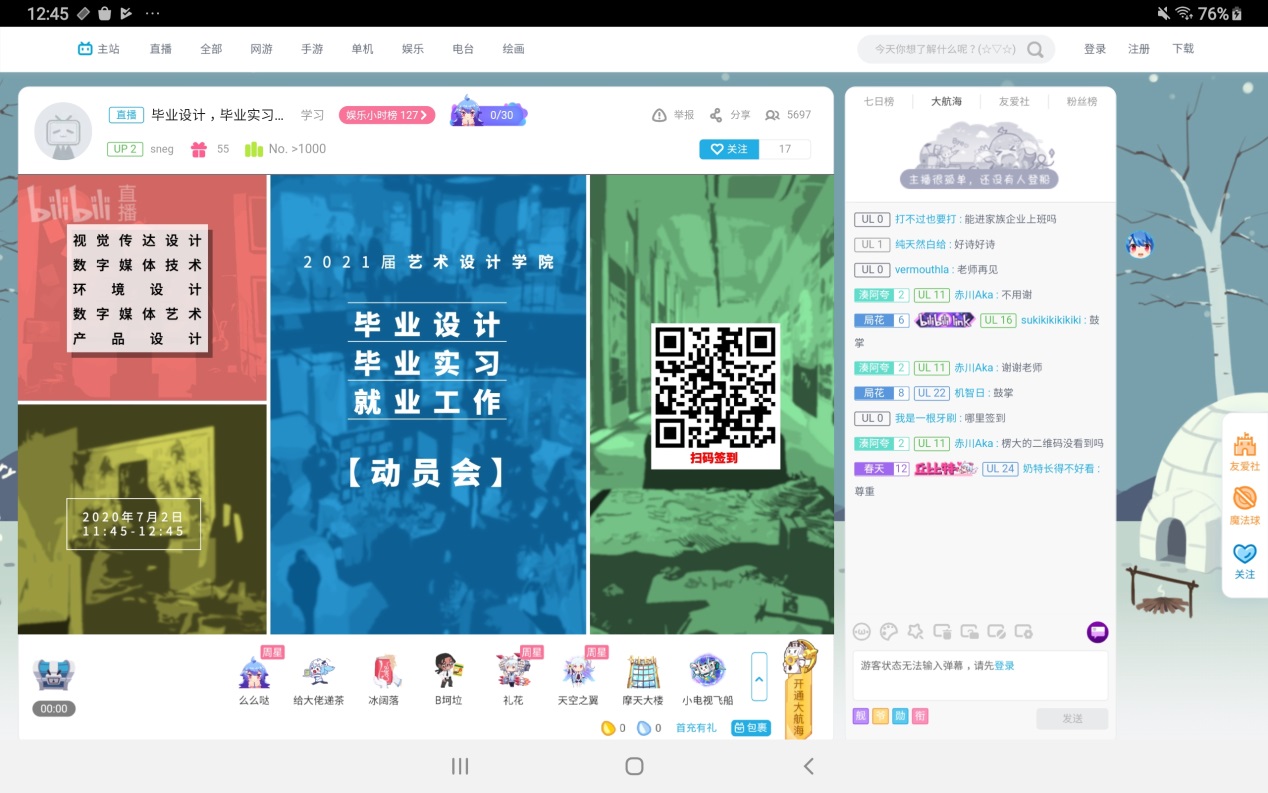Viewport: 1268px width, 793px height.
Task: Click the search input field
Action: tap(945, 49)
